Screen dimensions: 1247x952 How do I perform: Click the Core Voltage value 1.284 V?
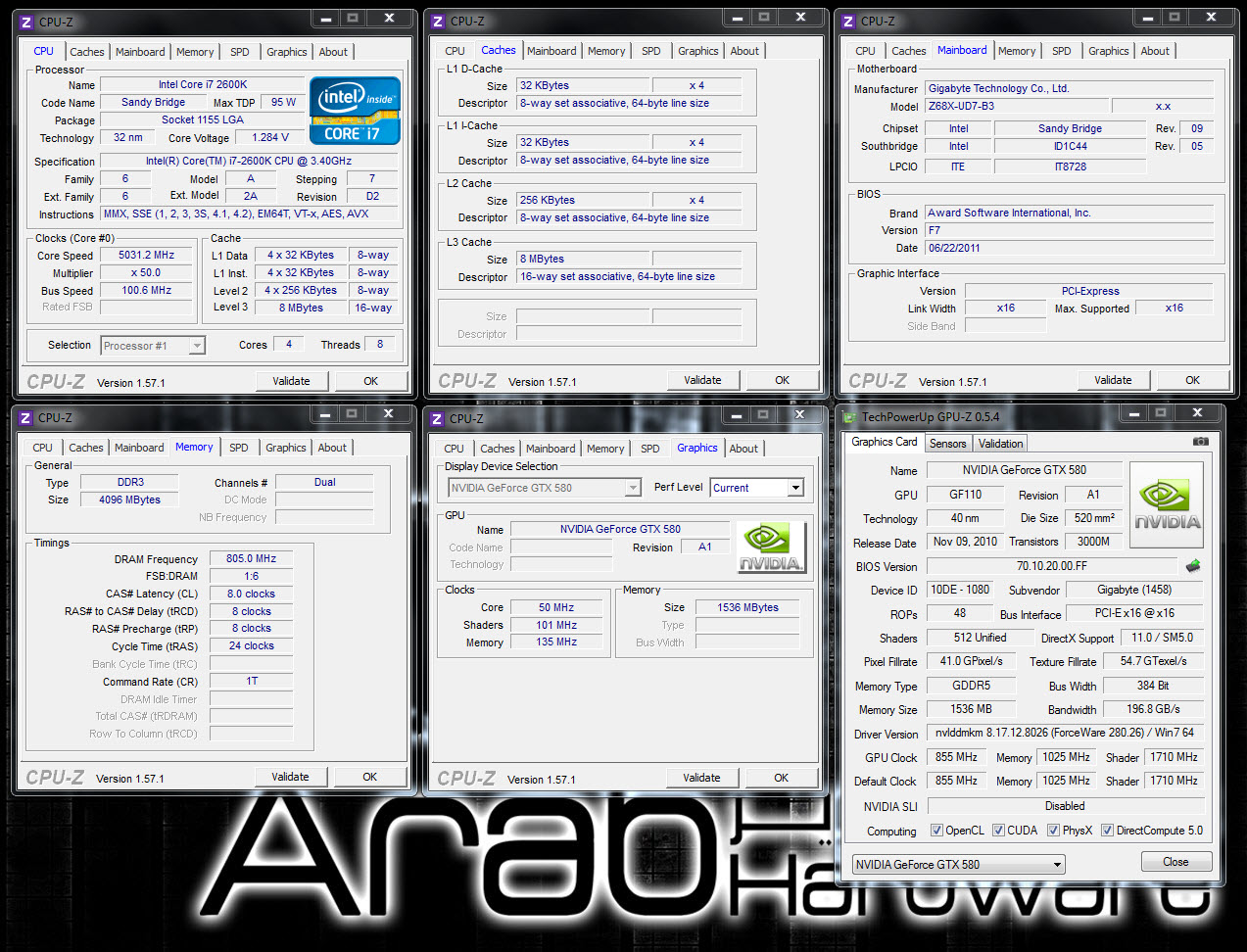pos(270,137)
